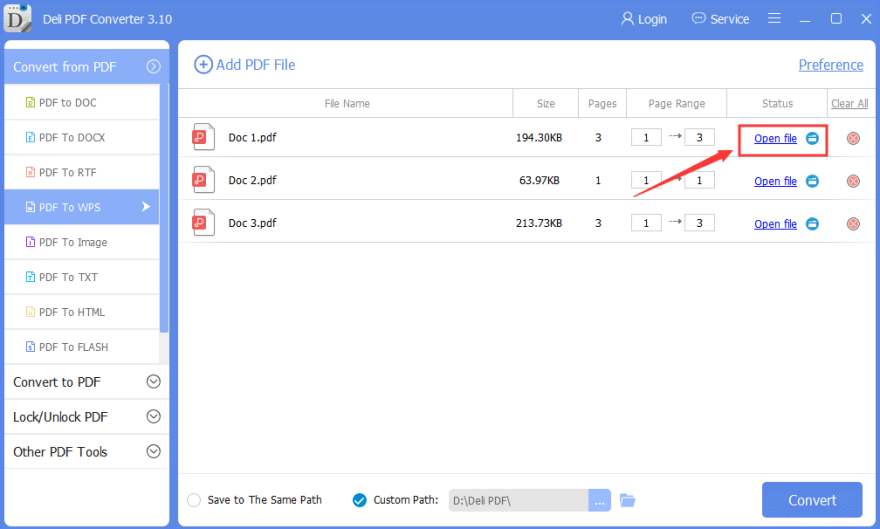
Task: Remove Doc 3.pdf with red delete icon
Action: click(853, 224)
